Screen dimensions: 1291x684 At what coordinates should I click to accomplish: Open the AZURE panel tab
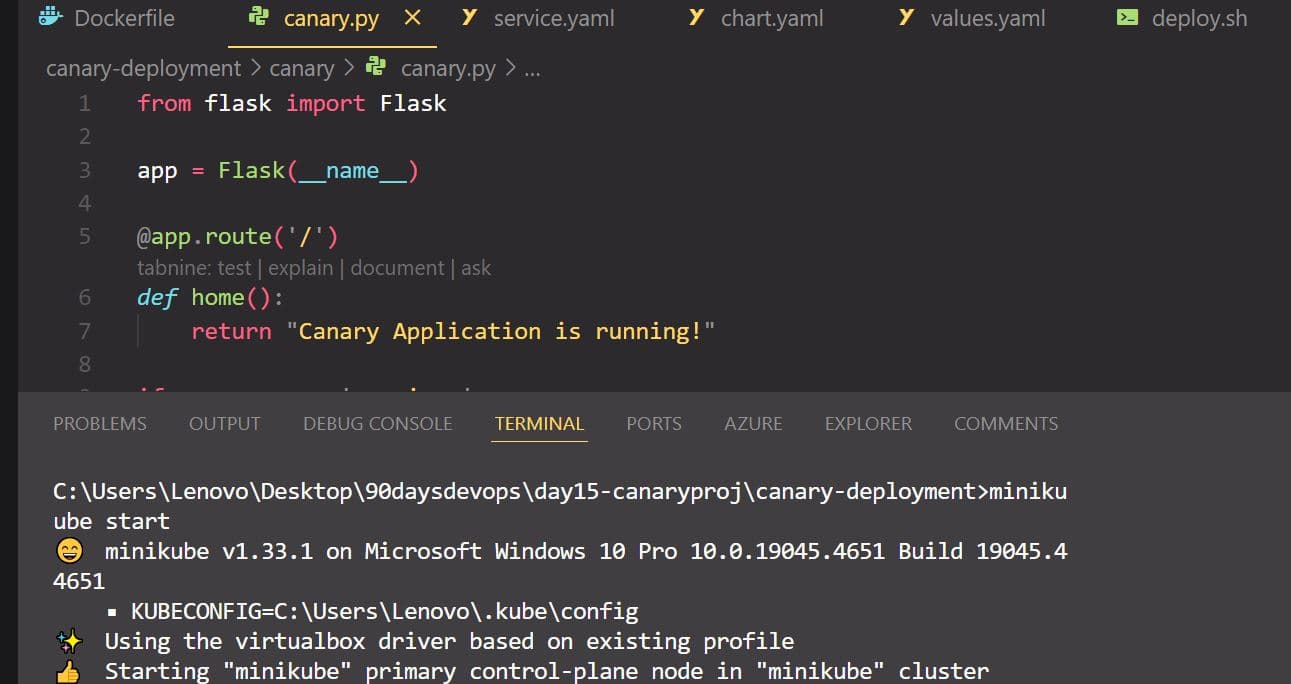pos(753,424)
